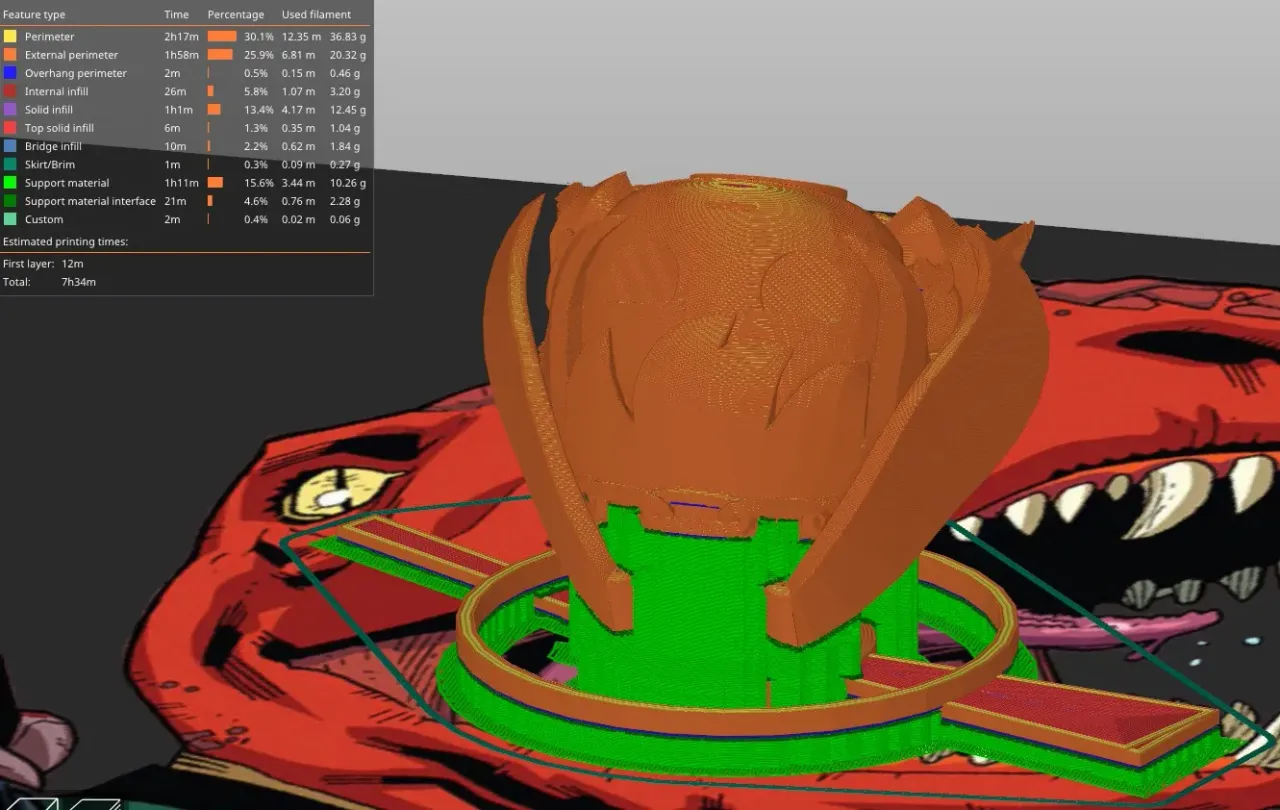The image size is (1280, 810).
Task: Click the red Top solid infill swatch
Action: click(x=10, y=128)
